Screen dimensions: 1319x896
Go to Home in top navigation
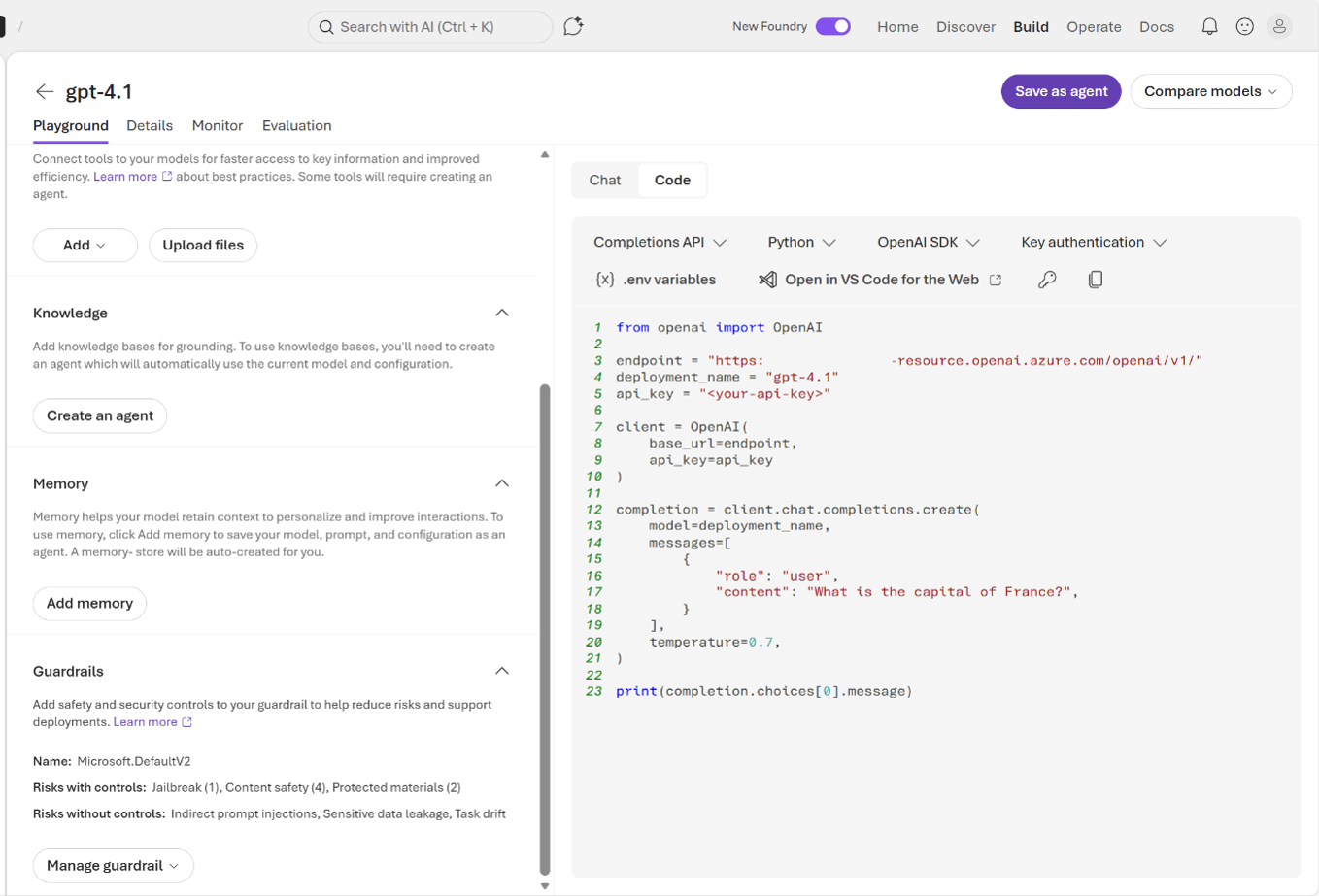(x=897, y=27)
